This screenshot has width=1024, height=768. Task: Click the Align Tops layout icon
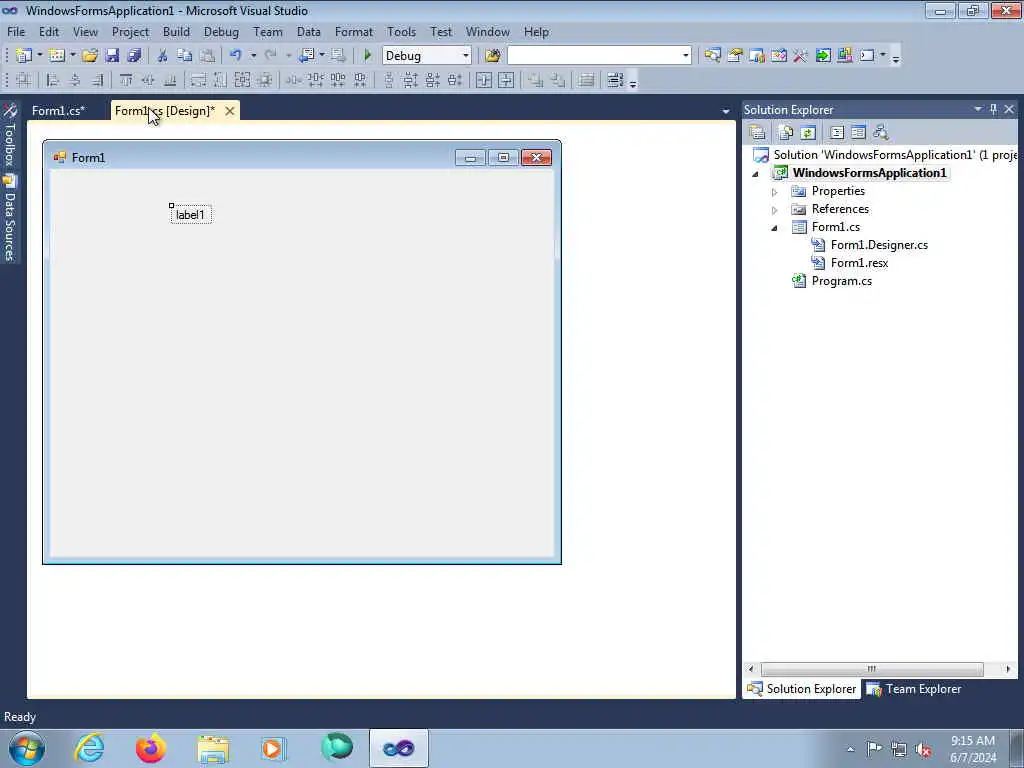point(126,80)
